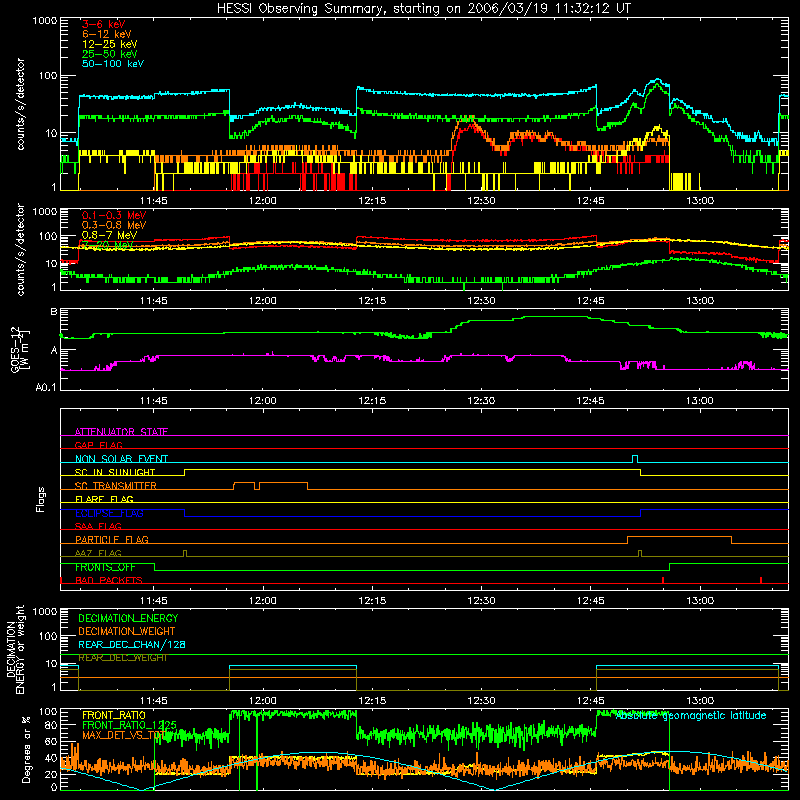Click the 0.8-7 MeV legend label
The width and height of the screenshot is (800, 800).
(110, 235)
